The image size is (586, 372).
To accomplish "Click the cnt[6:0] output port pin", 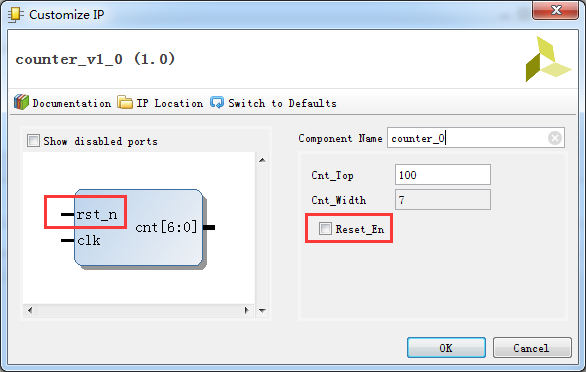I will (x=209, y=227).
